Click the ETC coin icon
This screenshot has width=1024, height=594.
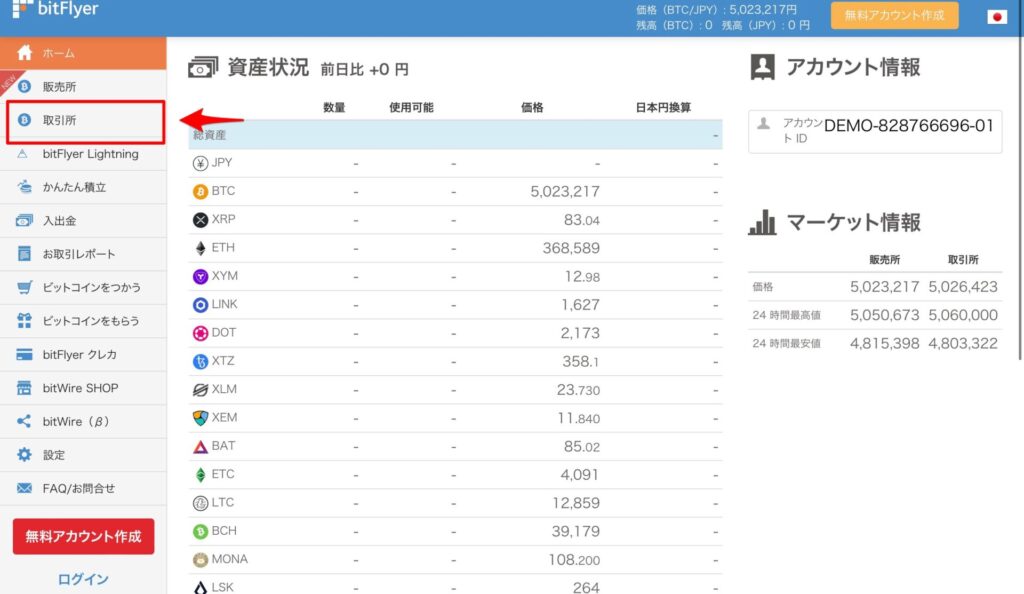(200, 475)
